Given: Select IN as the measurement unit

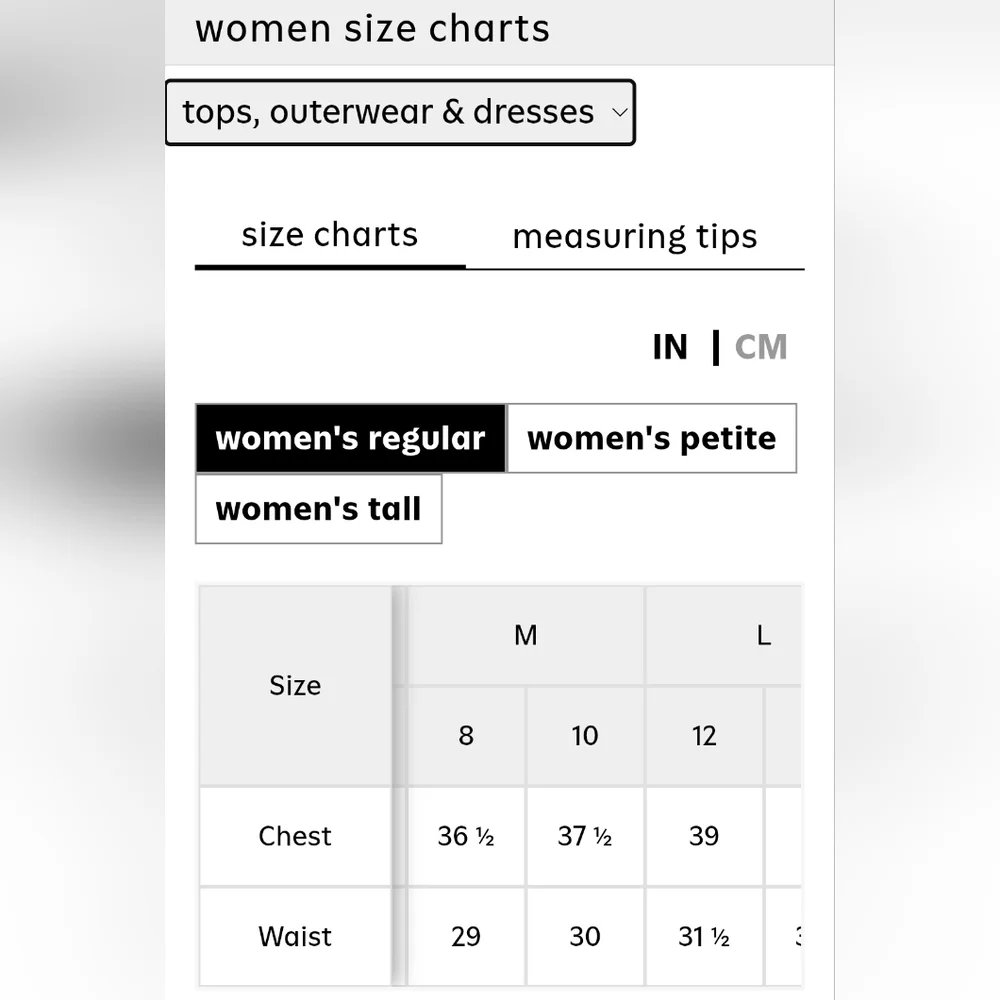Looking at the screenshot, I should tap(670, 347).
